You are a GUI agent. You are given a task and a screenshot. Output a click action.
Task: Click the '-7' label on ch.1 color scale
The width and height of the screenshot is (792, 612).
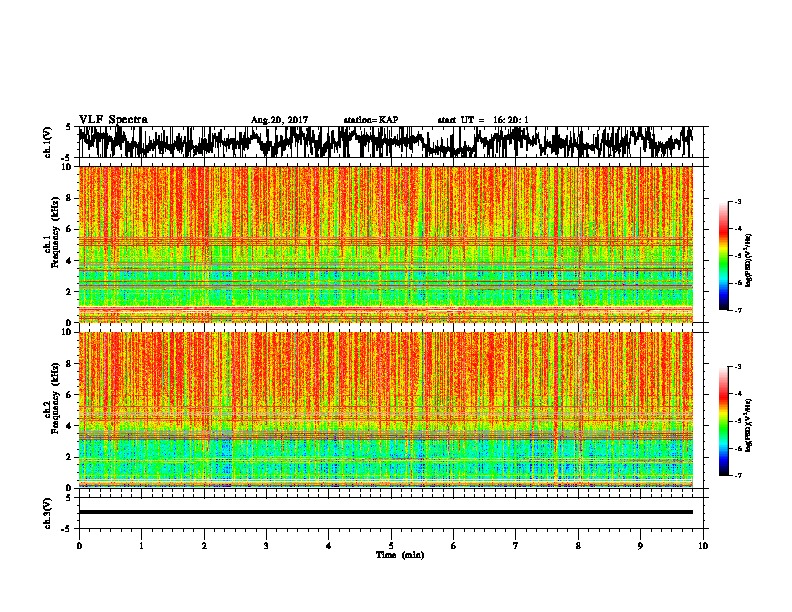[737, 310]
